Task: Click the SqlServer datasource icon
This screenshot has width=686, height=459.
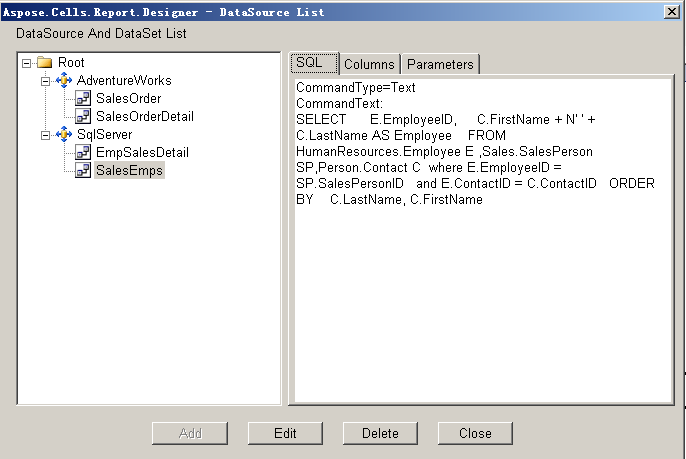Action: point(64,134)
